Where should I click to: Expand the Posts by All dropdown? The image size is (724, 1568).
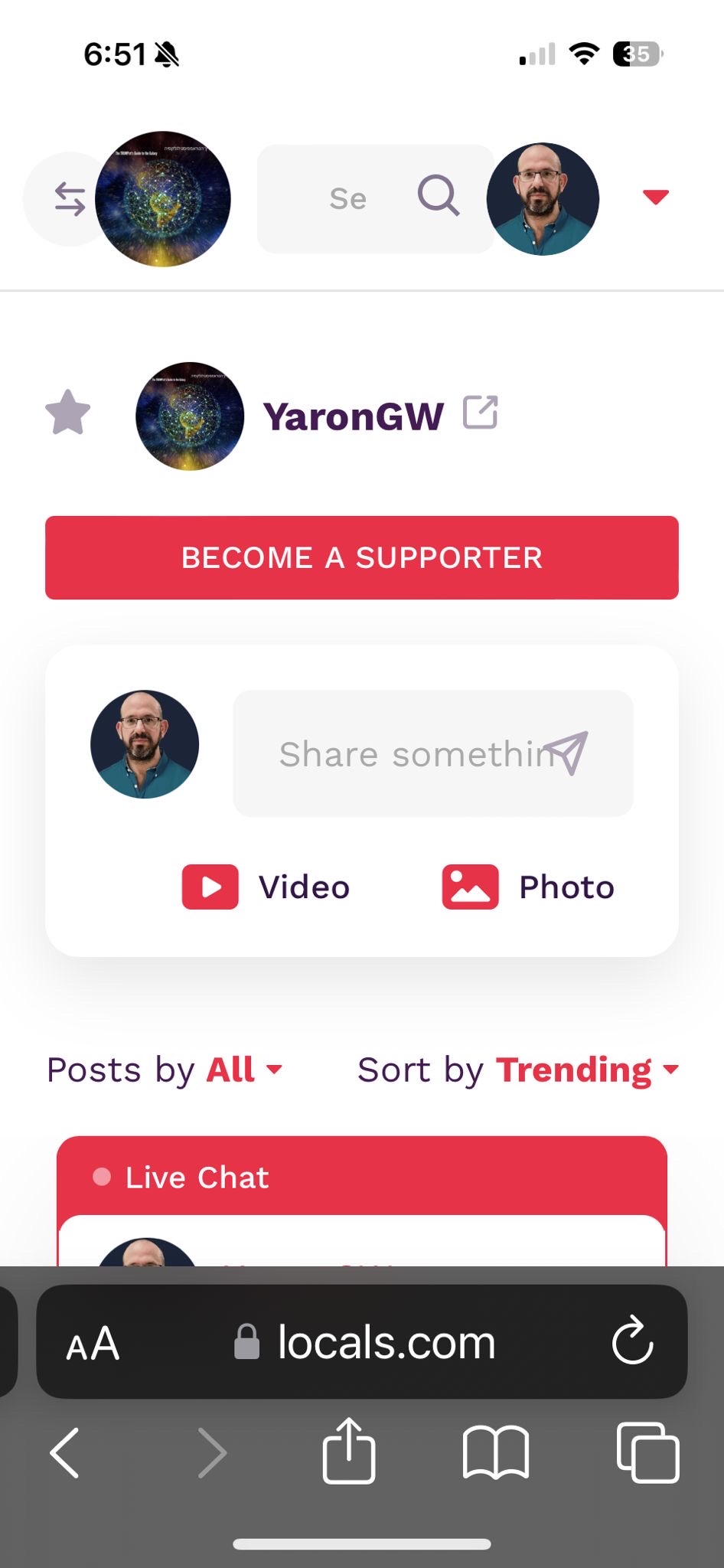click(x=165, y=1070)
